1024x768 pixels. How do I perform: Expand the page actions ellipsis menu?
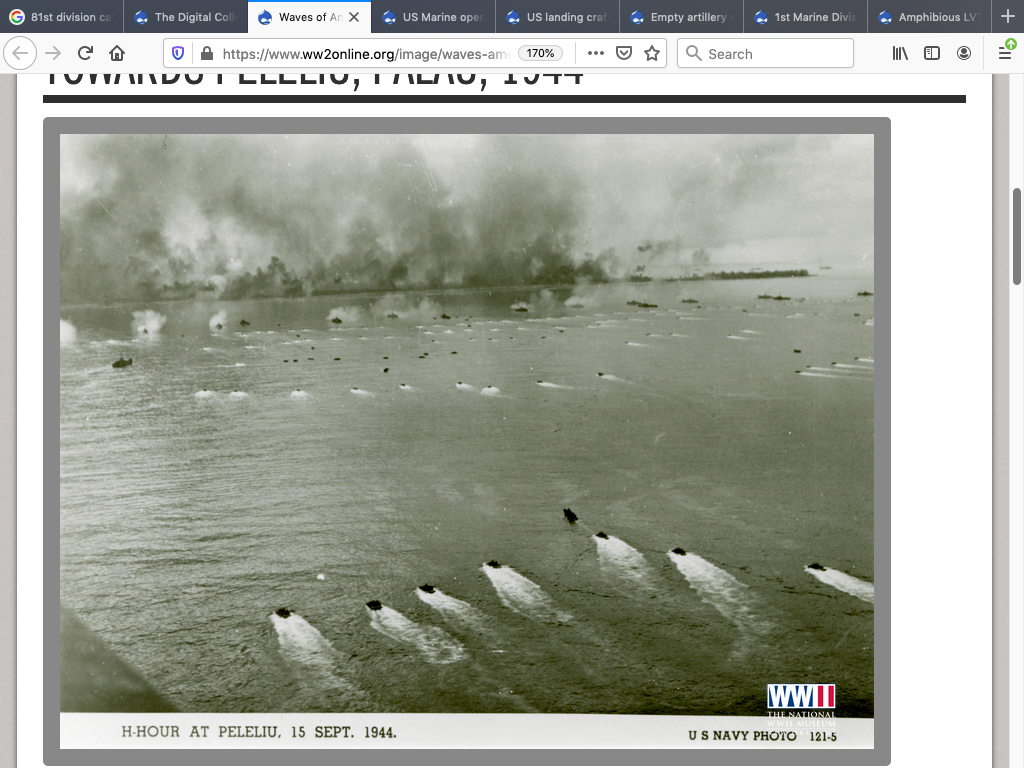[595, 53]
